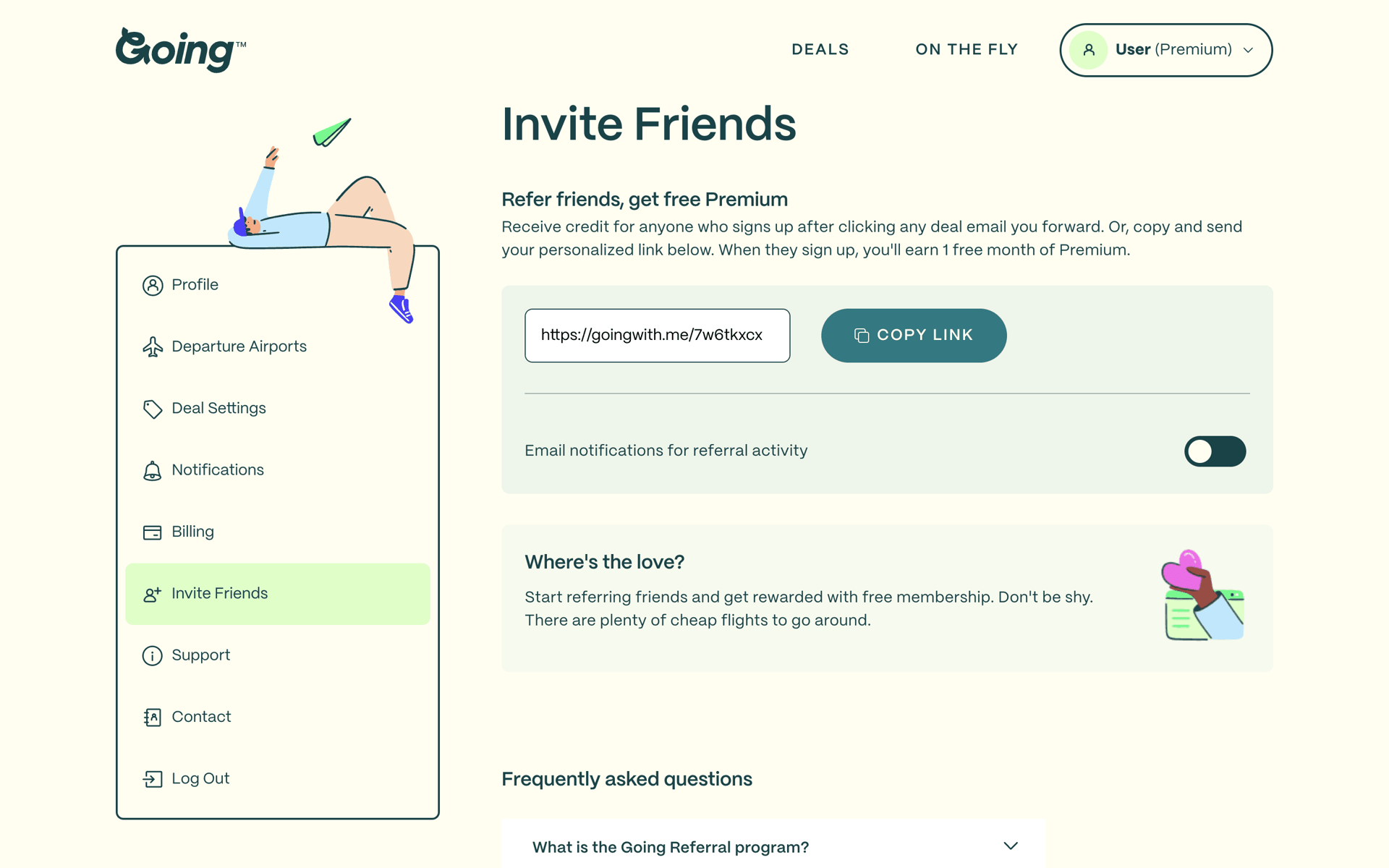Open the User (Premium) account dropdown
Image resolution: width=1389 pixels, height=868 pixels.
click(x=1165, y=50)
